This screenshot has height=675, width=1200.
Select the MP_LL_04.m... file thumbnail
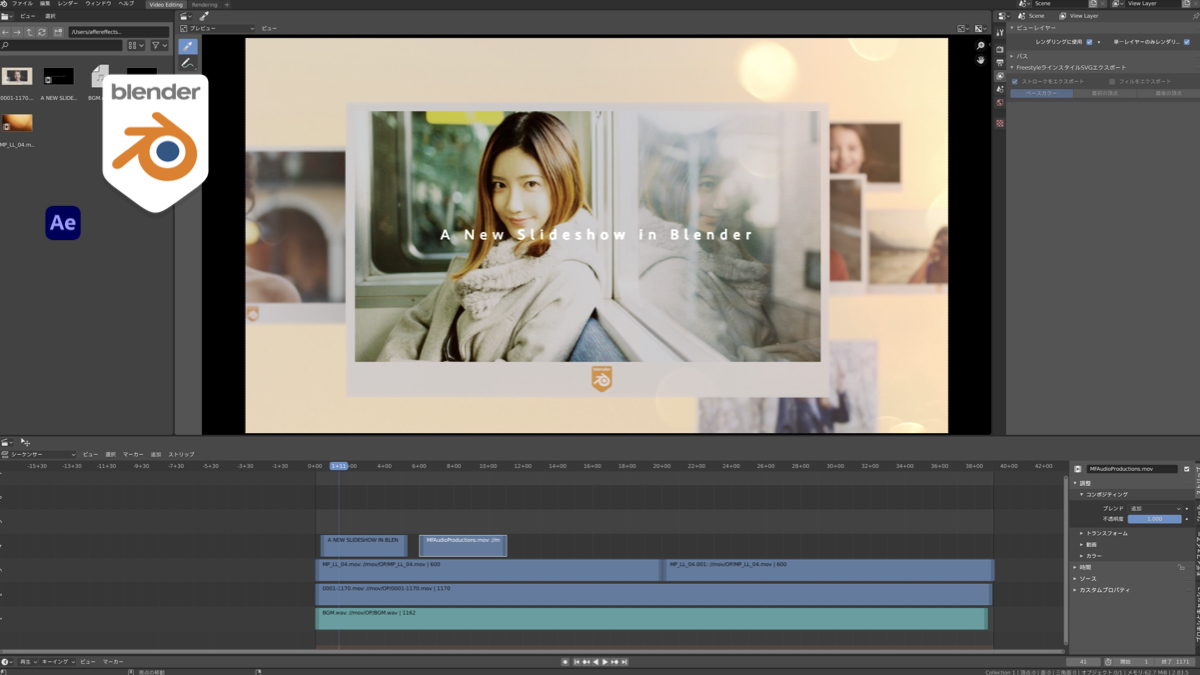click(x=17, y=124)
